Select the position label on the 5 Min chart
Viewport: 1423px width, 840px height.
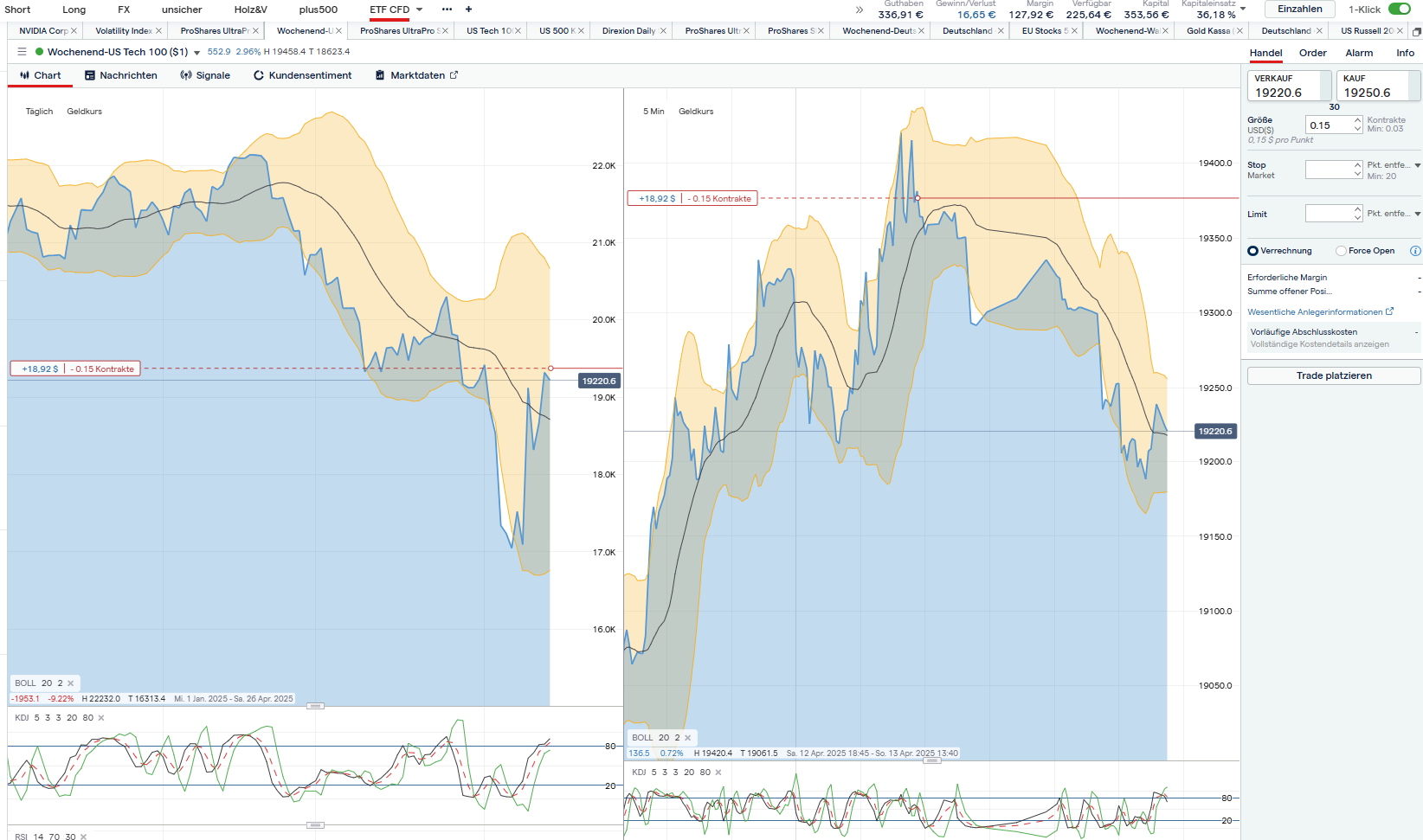click(x=692, y=198)
